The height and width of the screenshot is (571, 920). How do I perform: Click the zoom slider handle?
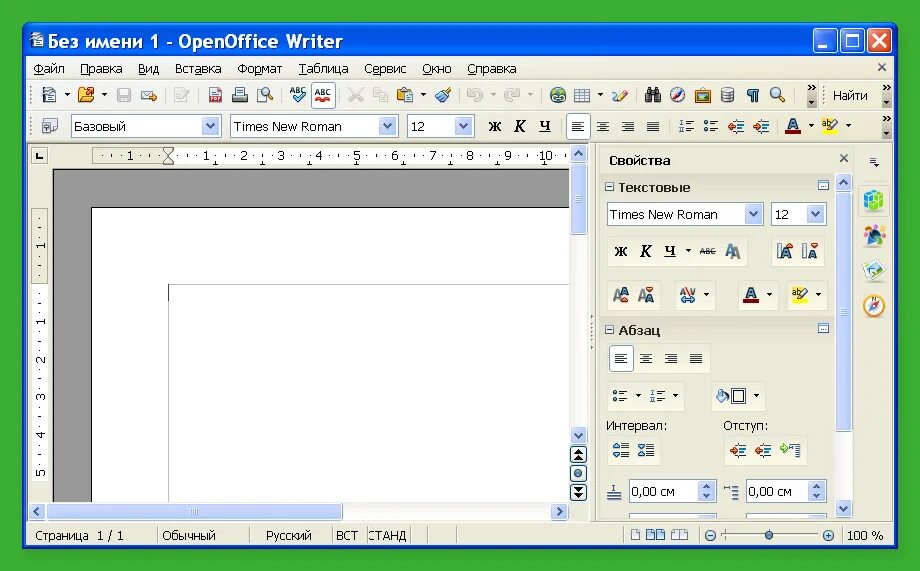769,535
